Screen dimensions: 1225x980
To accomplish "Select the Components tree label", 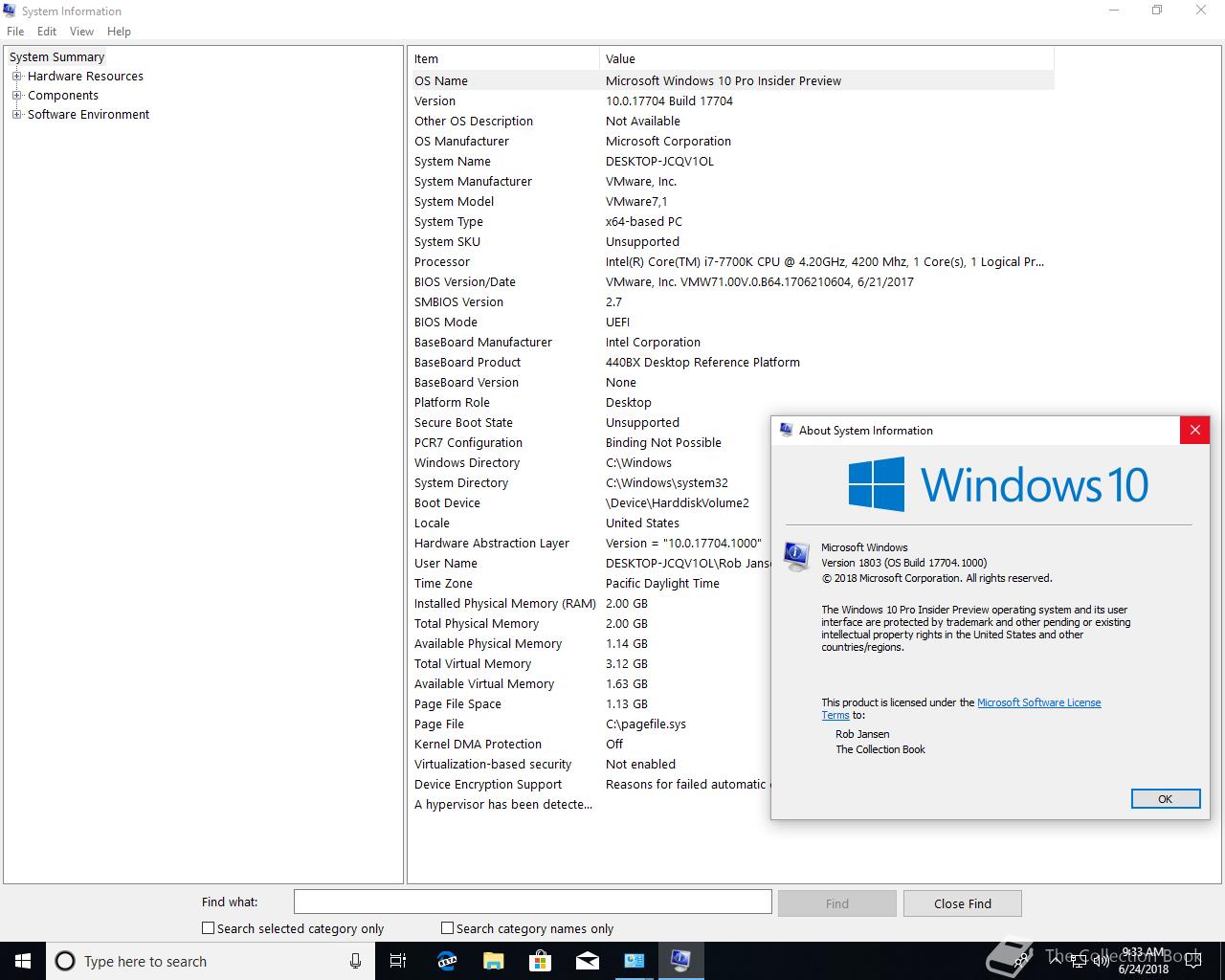I will [63, 96].
